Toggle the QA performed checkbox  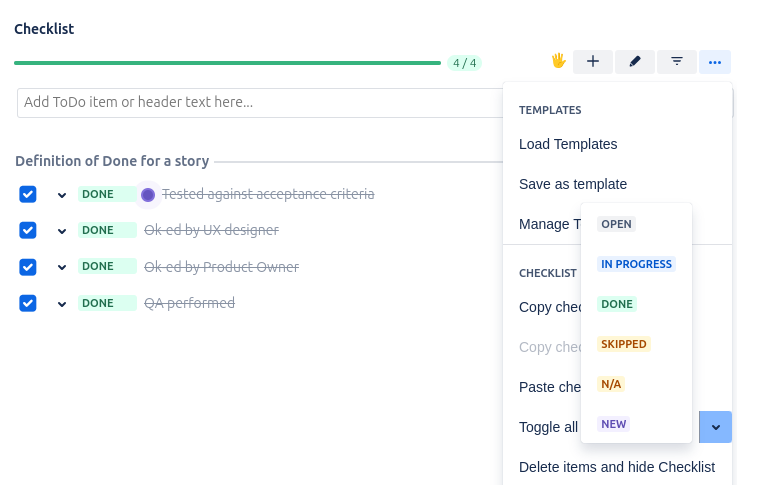[x=28, y=303]
